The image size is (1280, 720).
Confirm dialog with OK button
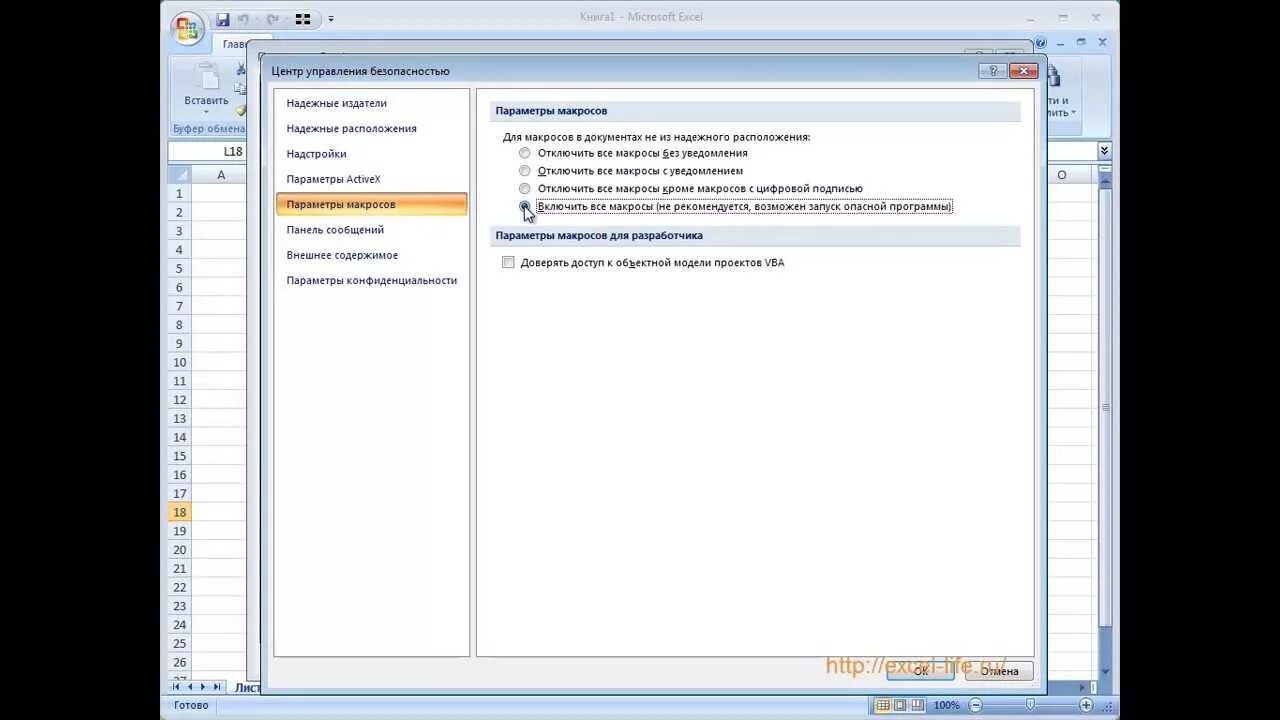tap(920, 671)
